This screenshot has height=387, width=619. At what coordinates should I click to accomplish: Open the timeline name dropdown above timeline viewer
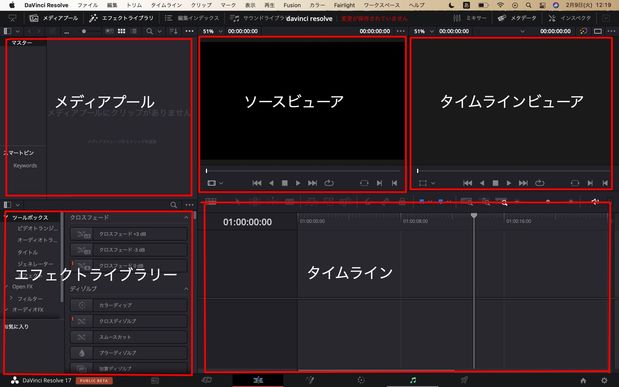523,31
